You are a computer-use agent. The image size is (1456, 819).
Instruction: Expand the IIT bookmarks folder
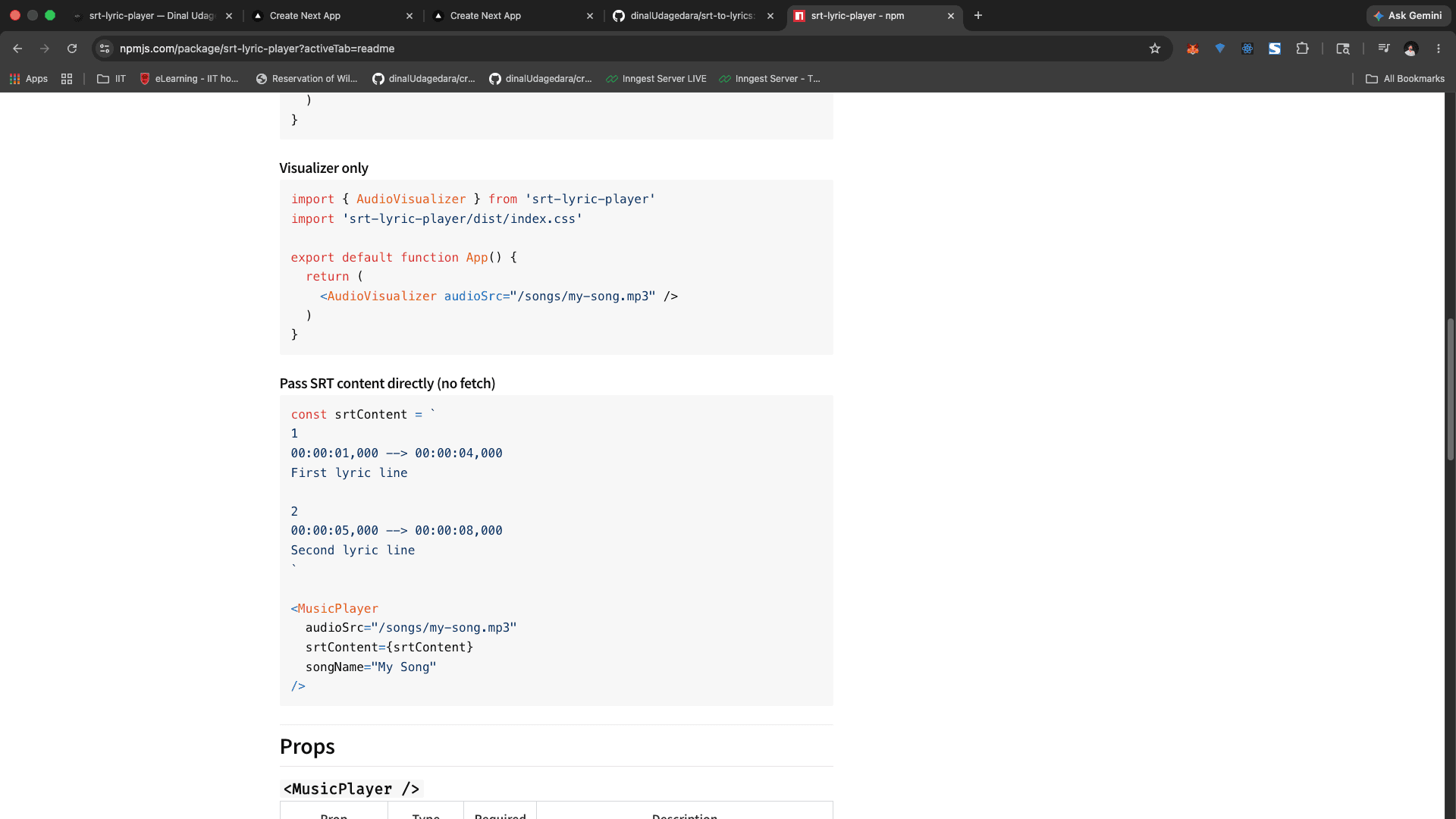coord(111,79)
